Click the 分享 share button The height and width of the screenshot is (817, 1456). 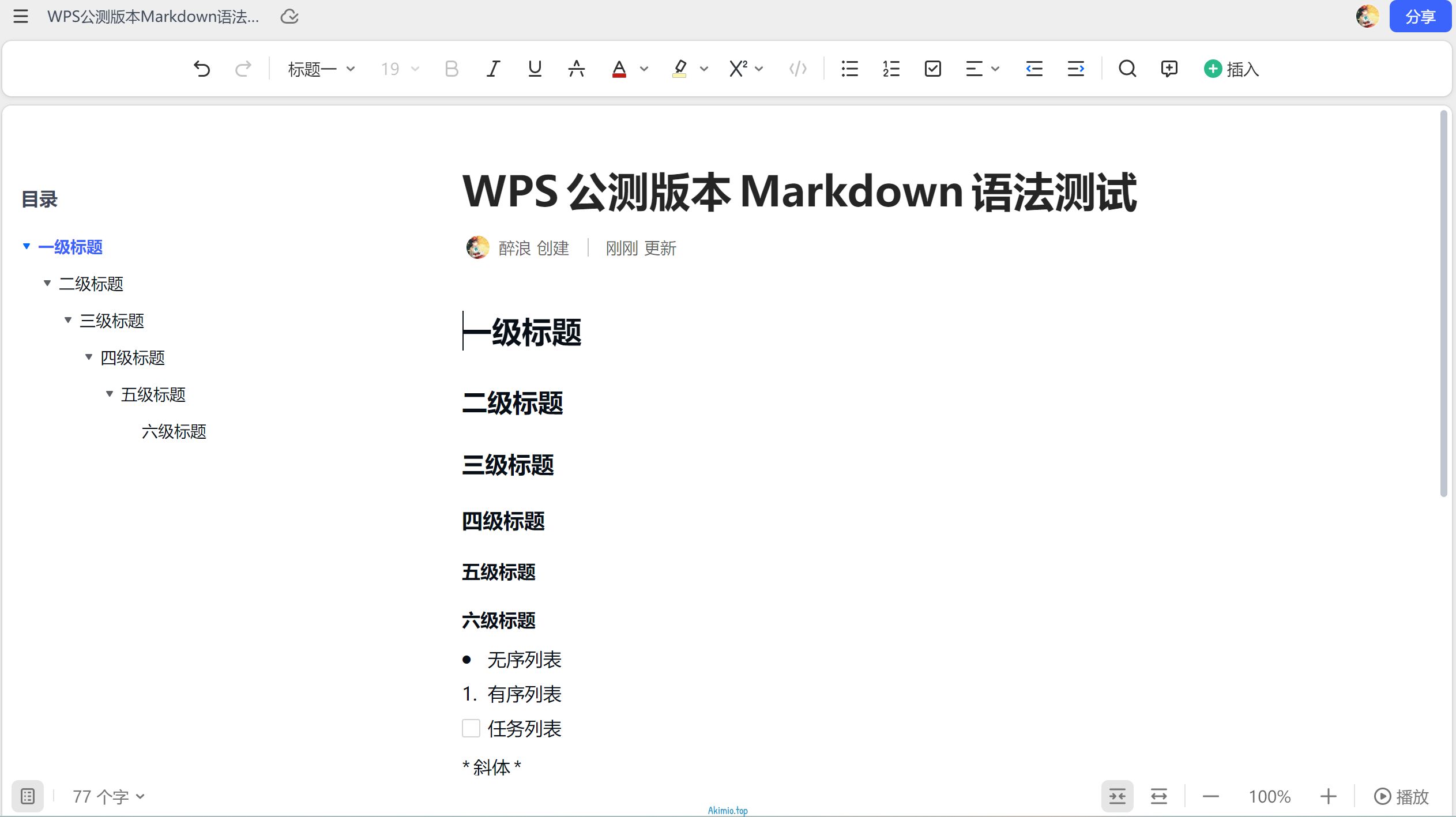(1420, 16)
